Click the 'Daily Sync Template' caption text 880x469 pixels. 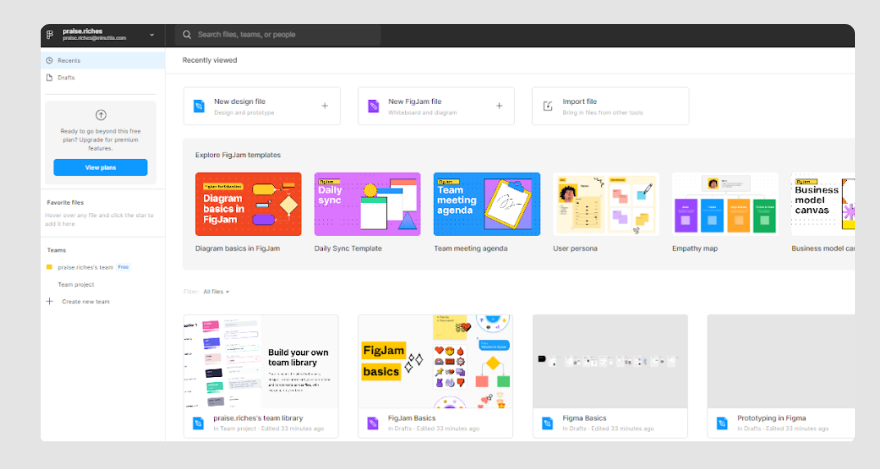click(348, 249)
